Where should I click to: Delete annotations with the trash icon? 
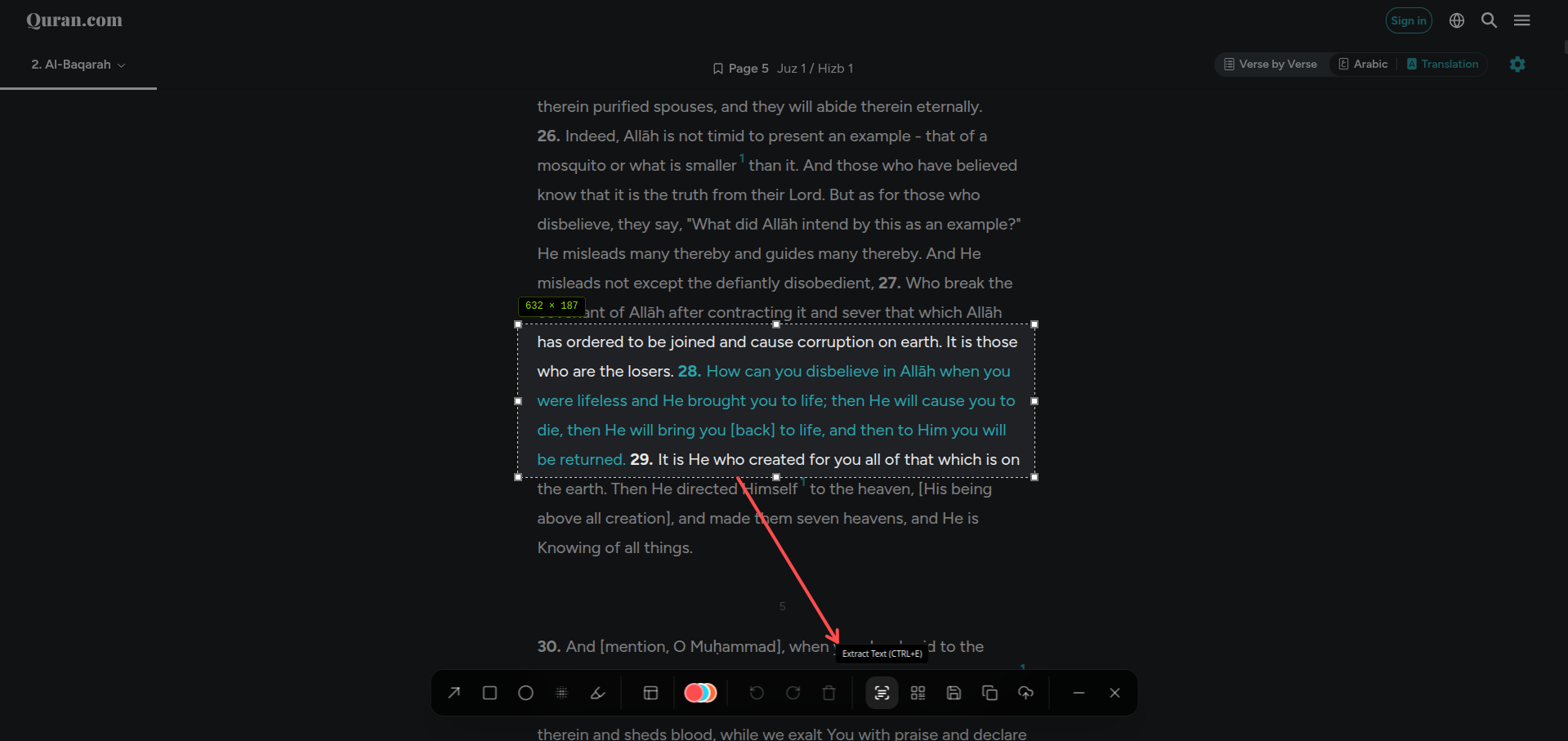(829, 693)
